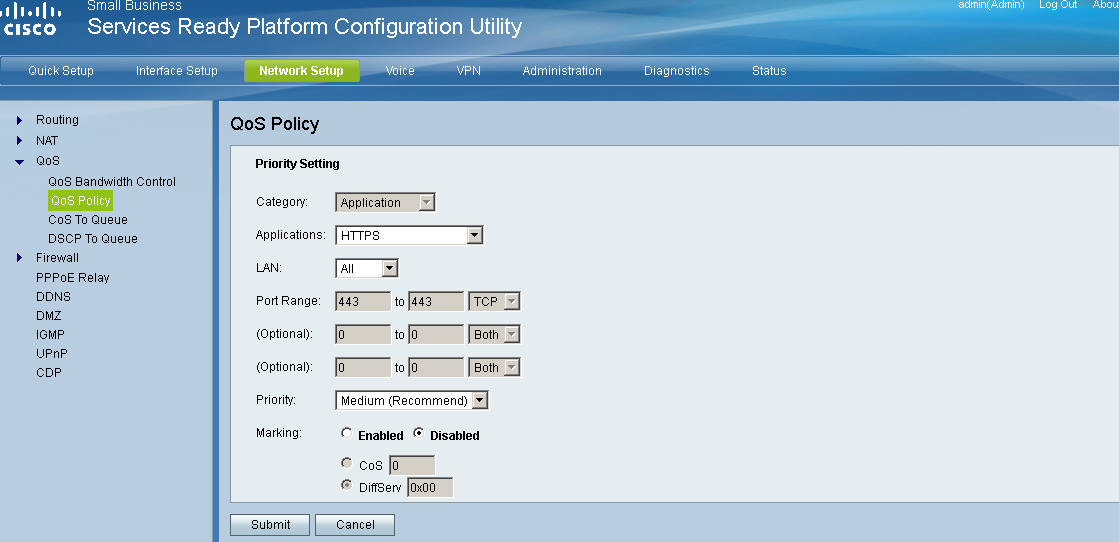This screenshot has width=1119, height=542.
Task: Switch to the Voice tab
Action: [400, 71]
